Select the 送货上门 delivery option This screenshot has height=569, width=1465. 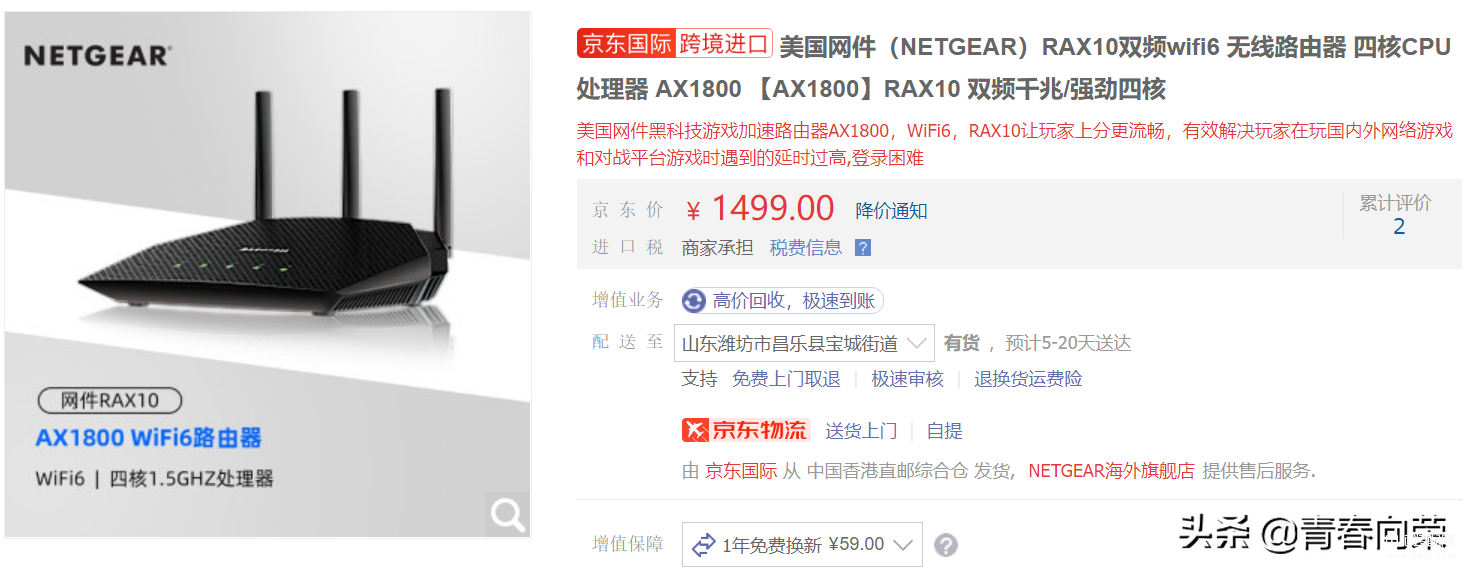point(861,431)
